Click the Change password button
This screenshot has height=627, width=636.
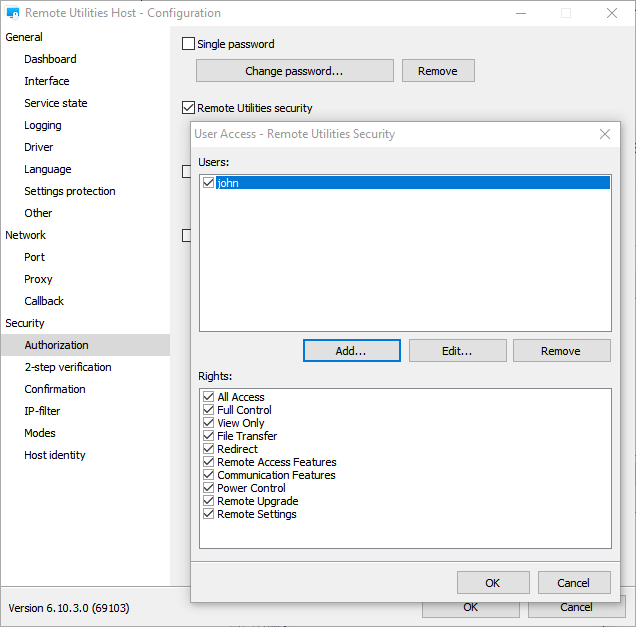(294, 71)
